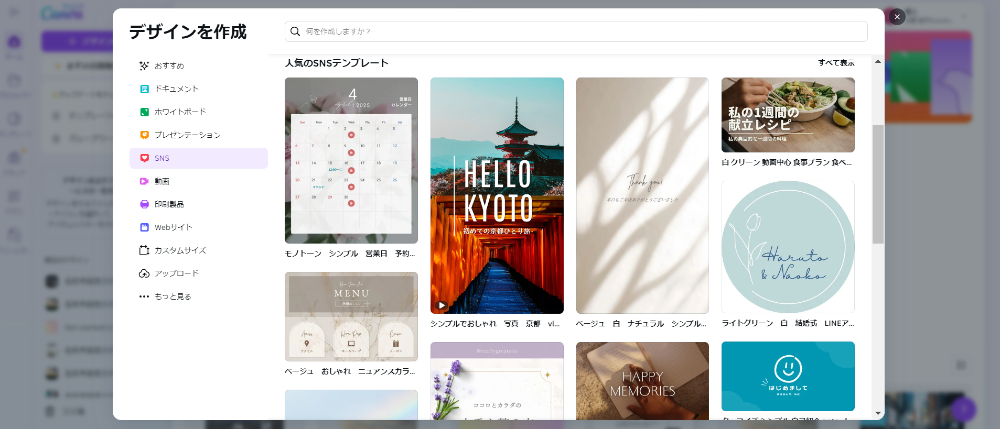
Task: Click caption モノトーン シンプル 営業日
Action: pos(350,254)
